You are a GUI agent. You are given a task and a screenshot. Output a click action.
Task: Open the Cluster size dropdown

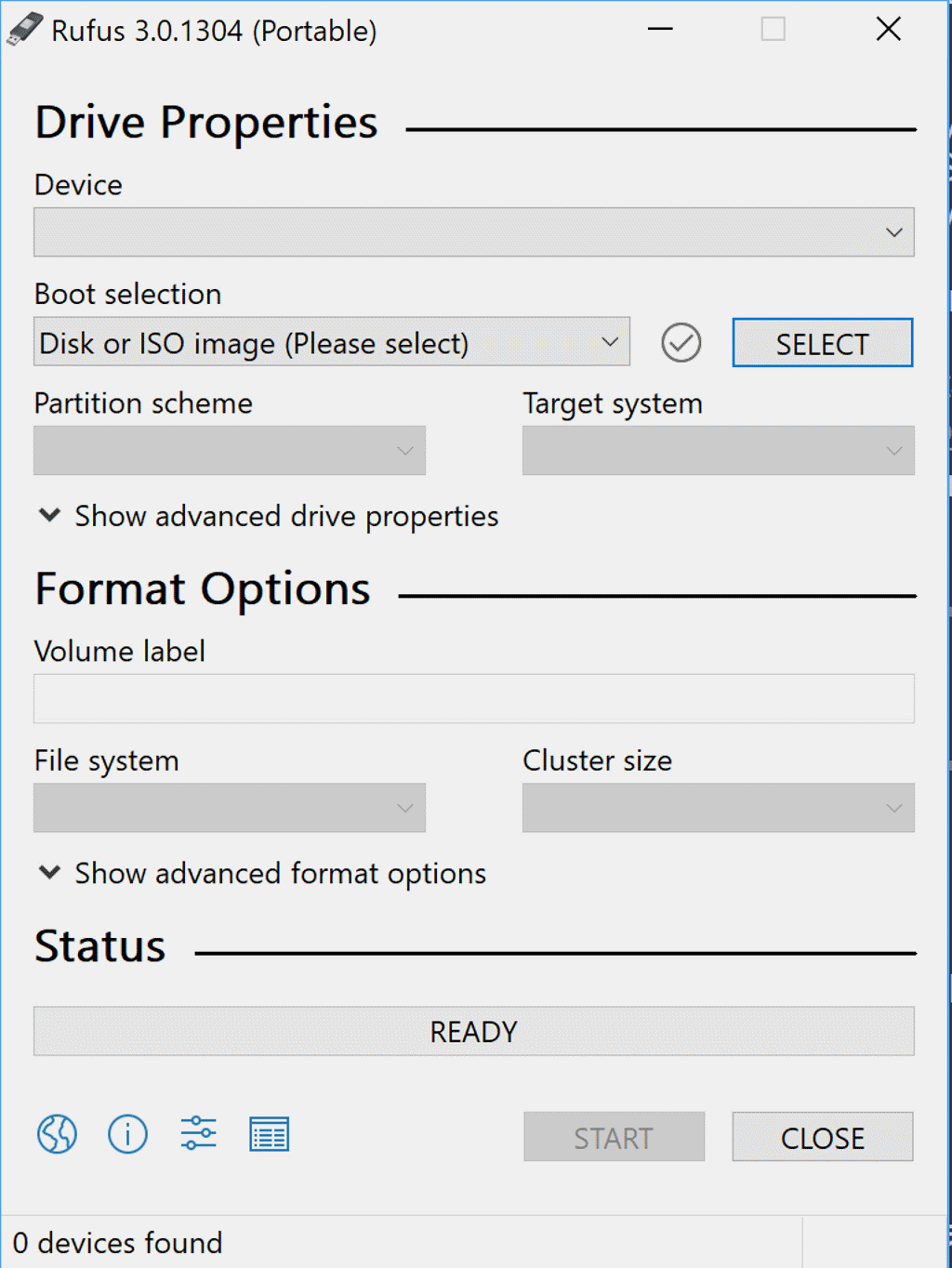click(719, 808)
